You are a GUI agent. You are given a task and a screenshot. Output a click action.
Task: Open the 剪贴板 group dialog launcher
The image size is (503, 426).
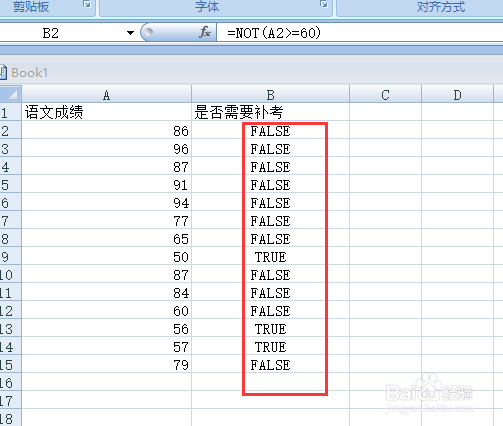(x=87, y=4)
